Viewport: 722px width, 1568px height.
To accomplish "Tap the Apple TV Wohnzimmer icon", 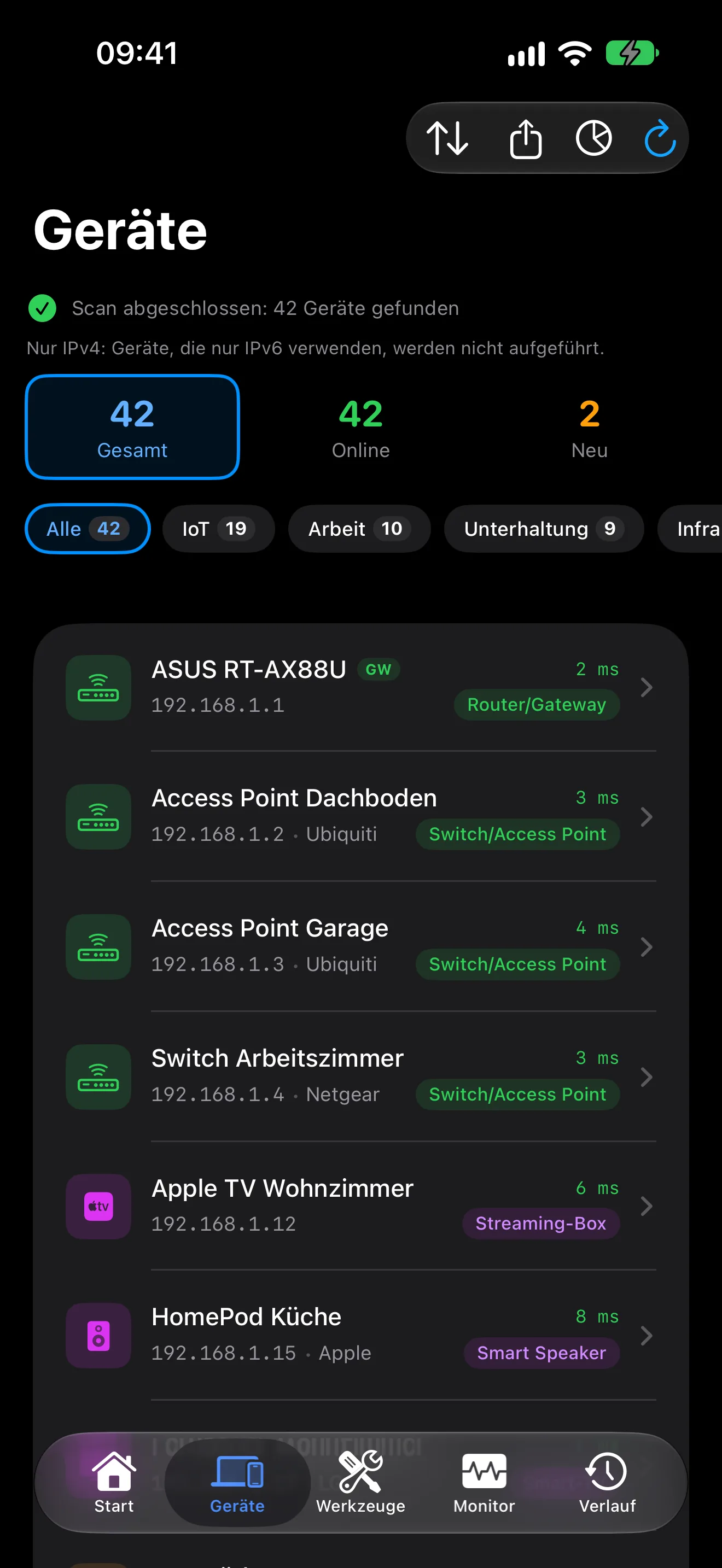I will coord(98,1207).
